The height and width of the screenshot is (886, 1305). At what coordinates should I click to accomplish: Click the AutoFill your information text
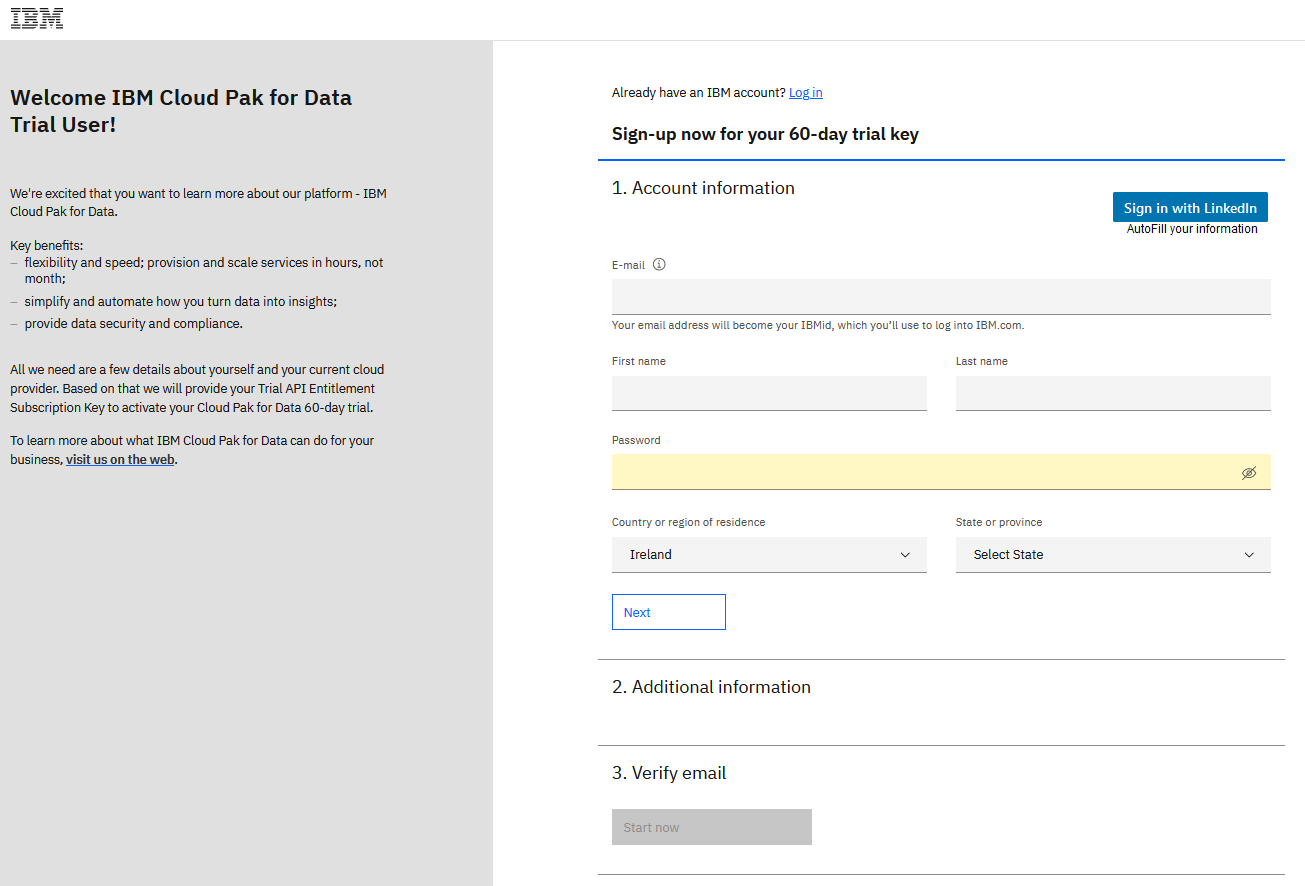tap(1192, 229)
